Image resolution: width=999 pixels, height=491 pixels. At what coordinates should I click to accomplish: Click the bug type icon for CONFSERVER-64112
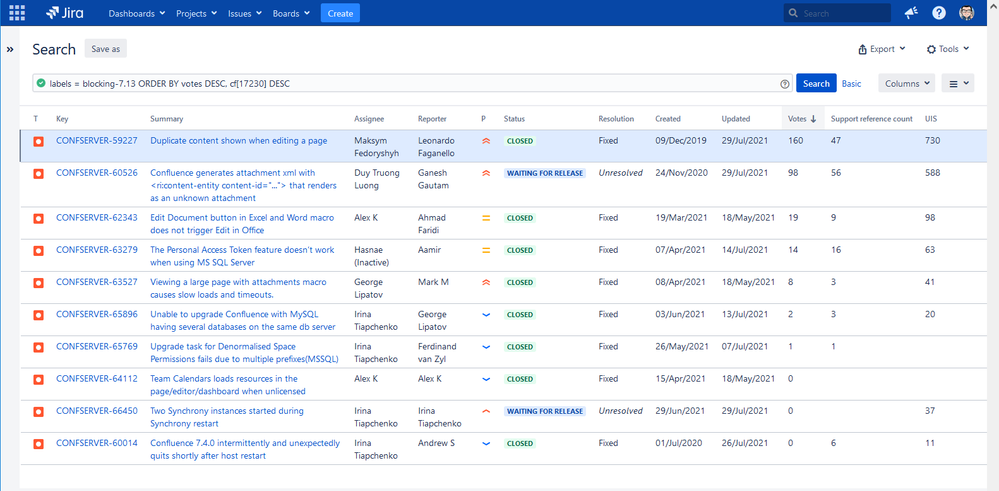pyautogui.click(x=38, y=379)
